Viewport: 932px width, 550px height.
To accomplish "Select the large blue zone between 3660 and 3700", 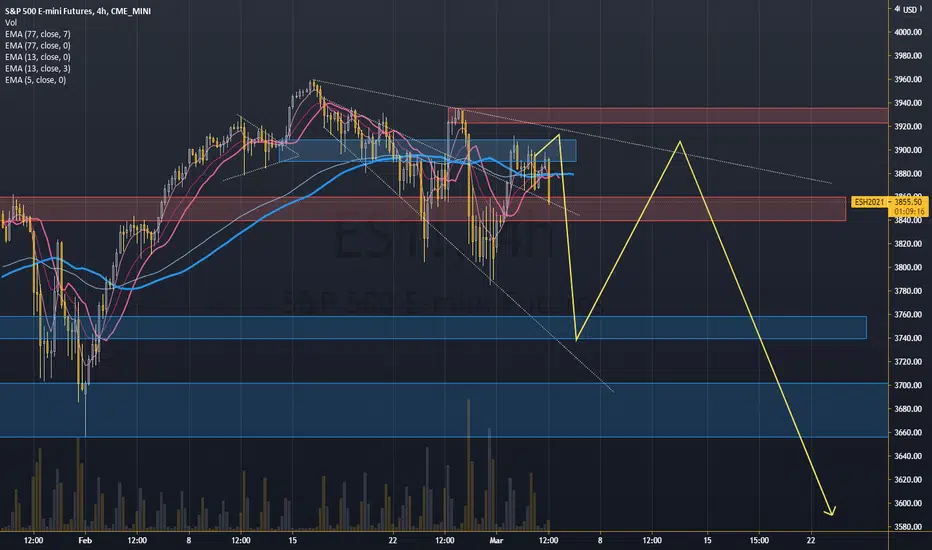I will (444, 410).
